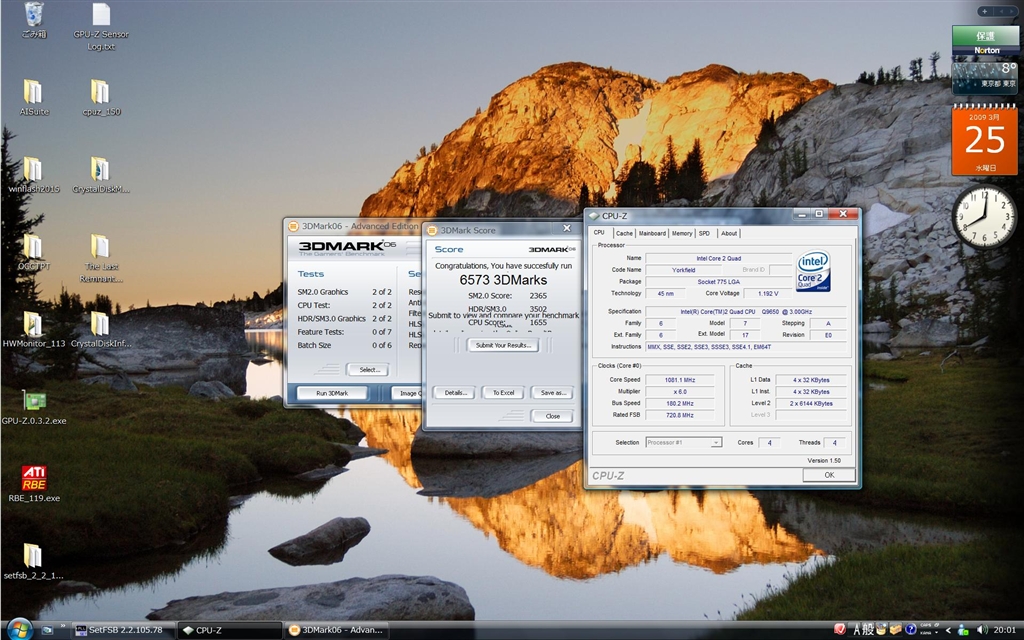Click the Submit Your Results button
The height and width of the screenshot is (640, 1024).
[504, 345]
